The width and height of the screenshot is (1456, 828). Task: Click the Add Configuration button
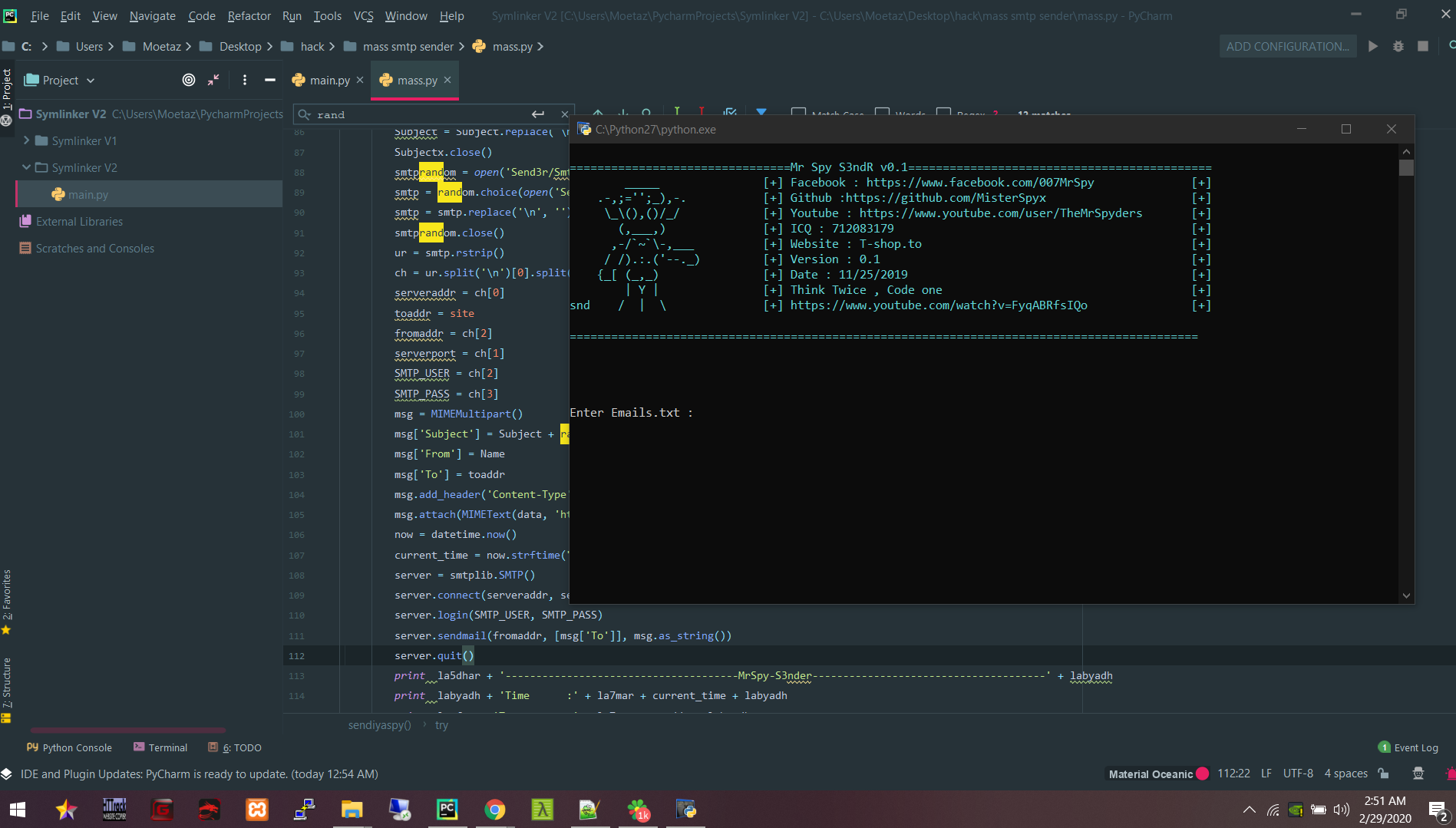[x=1287, y=46]
